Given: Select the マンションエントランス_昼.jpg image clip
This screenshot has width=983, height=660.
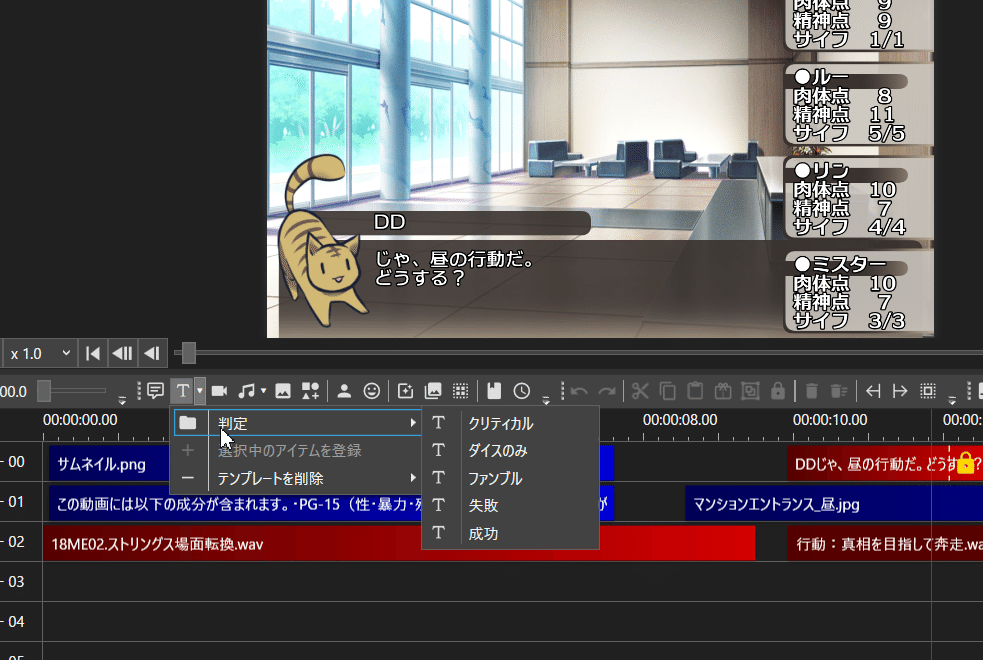Looking at the screenshot, I should (834, 504).
